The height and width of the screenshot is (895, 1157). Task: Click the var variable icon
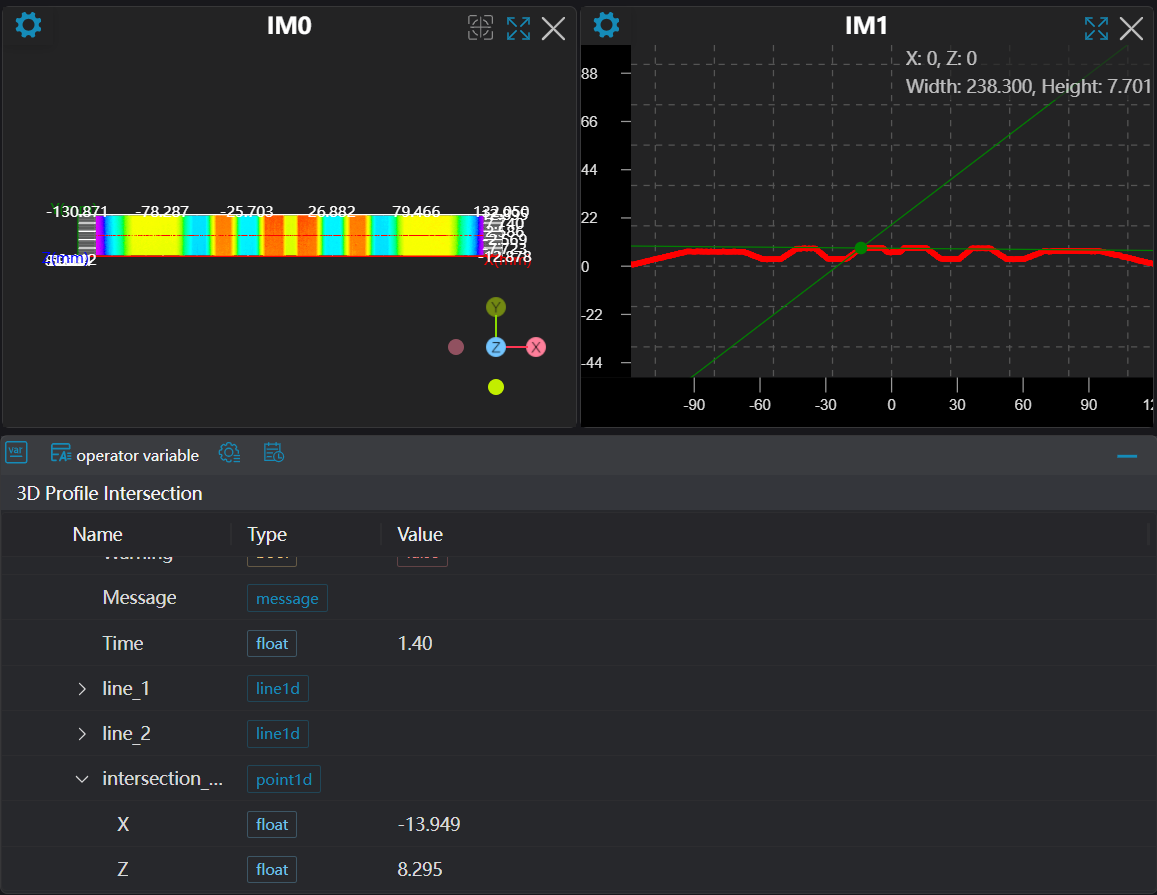[x=16, y=453]
